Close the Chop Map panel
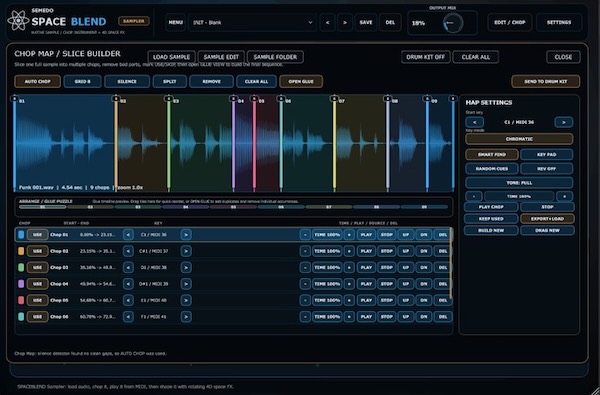This screenshot has height=395, width=600. pos(563,57)
